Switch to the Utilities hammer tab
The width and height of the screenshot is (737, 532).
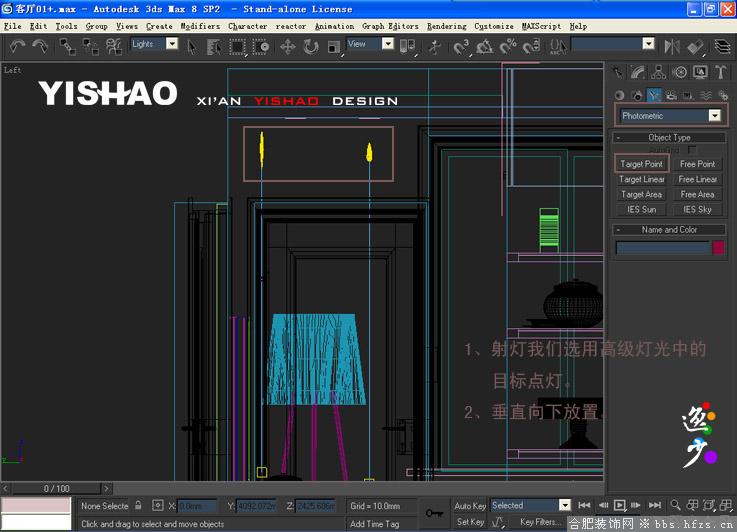(721, 72)
